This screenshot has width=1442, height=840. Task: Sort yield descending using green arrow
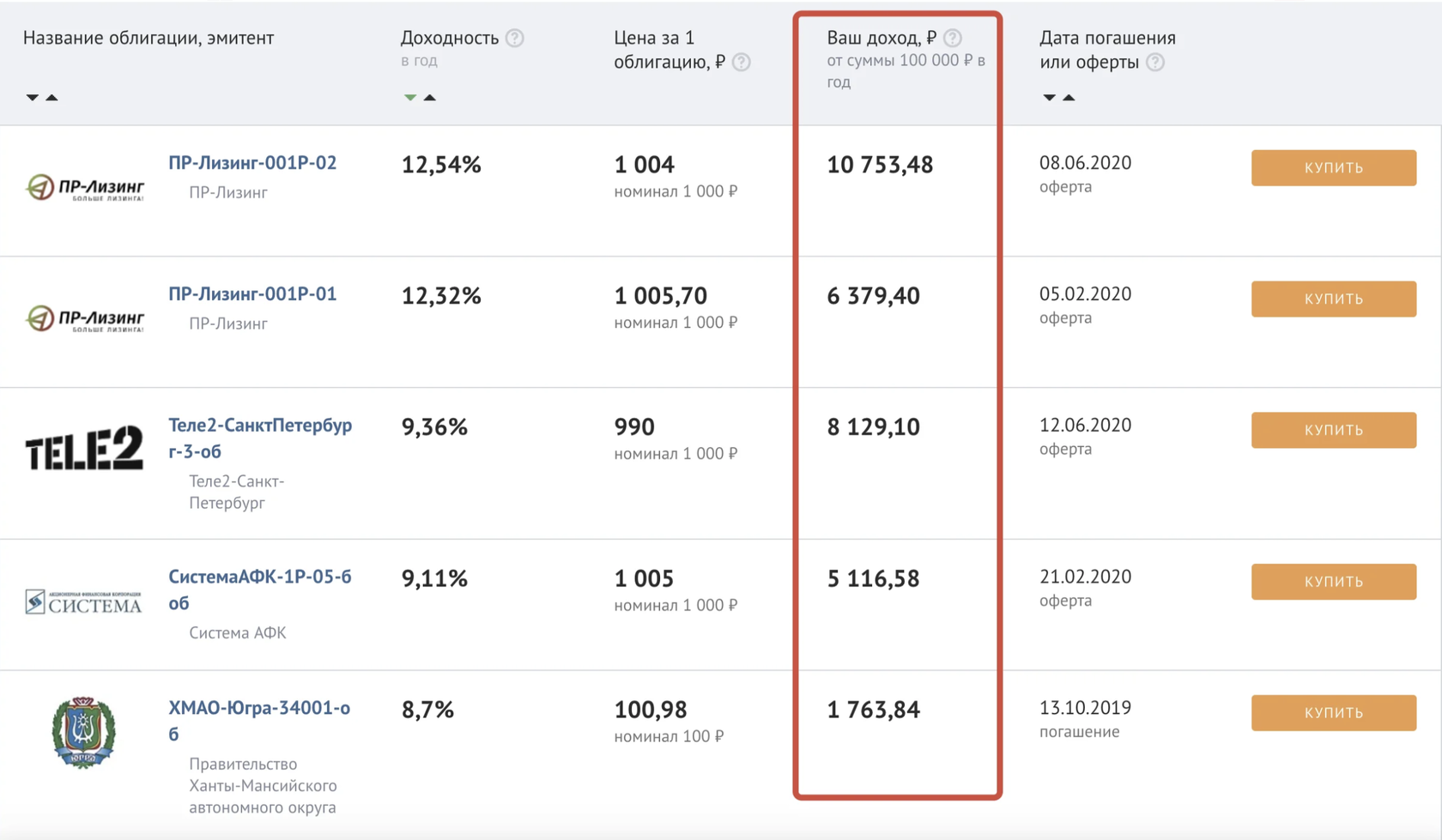(x=410, y=97)
